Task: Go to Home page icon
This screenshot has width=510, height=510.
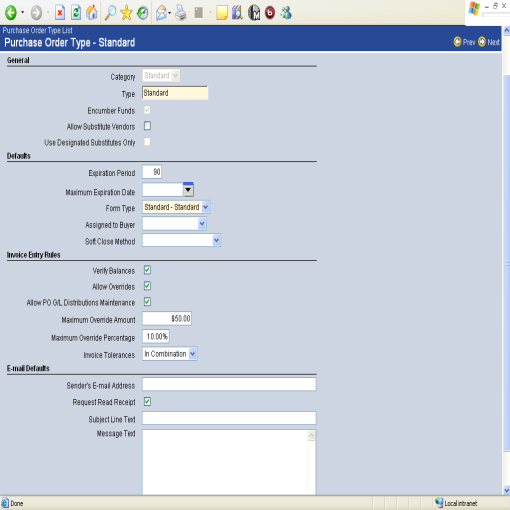Action: coord(92,13)
